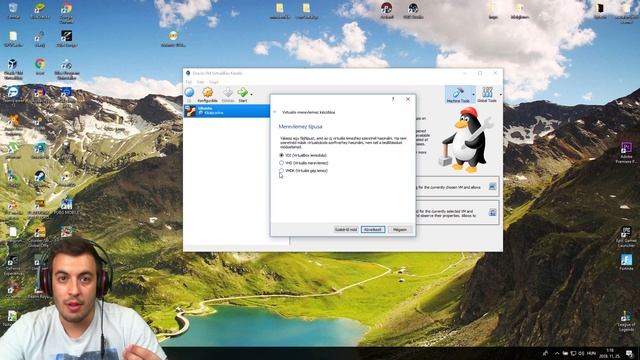Expand the Global Tools dropdown arrow
This screenshot has width=640, height=360.
click(500, 94)
